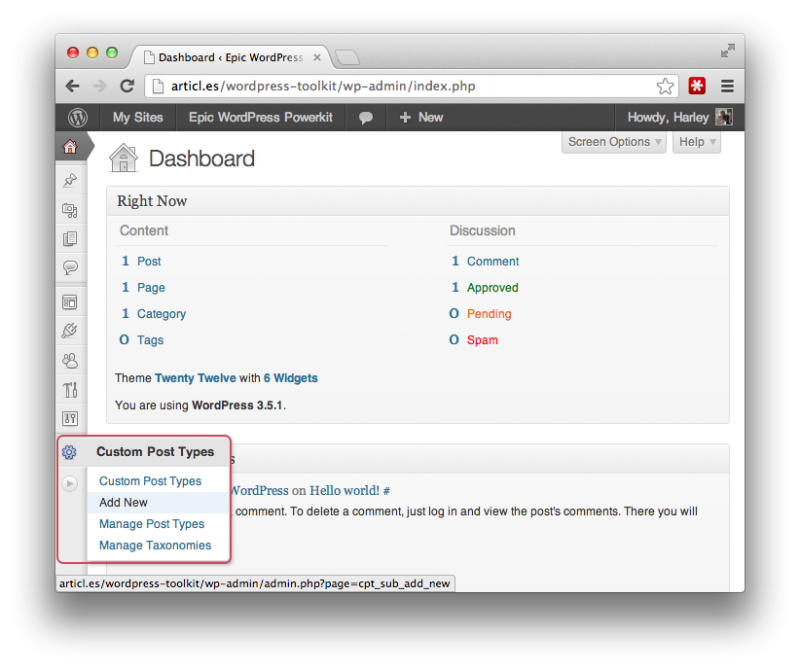Open the + New admin bar menu
The width and height of the screenshot is (800, 669).
(x=421, y=117)
